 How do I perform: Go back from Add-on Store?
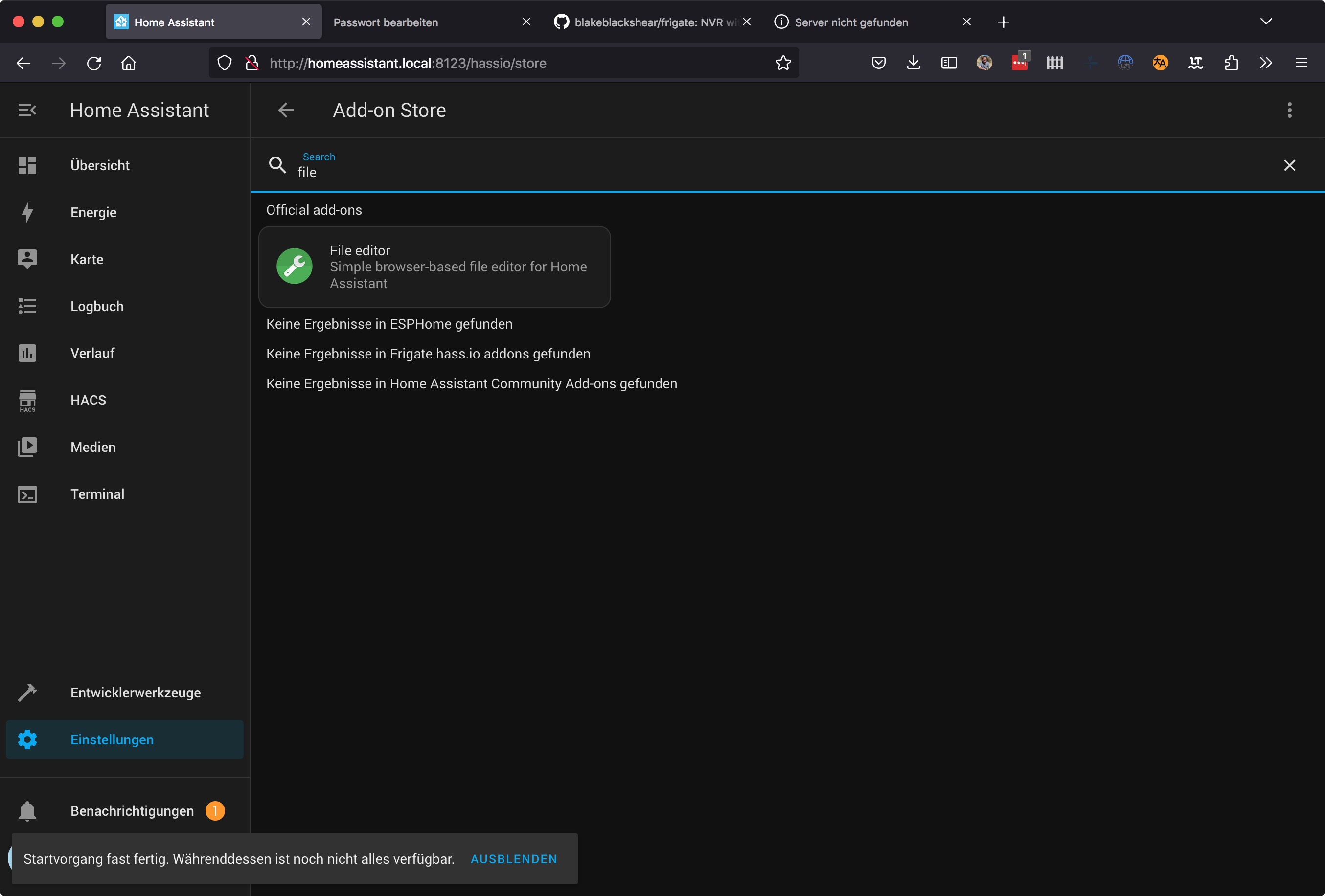(x=286, y=110)
